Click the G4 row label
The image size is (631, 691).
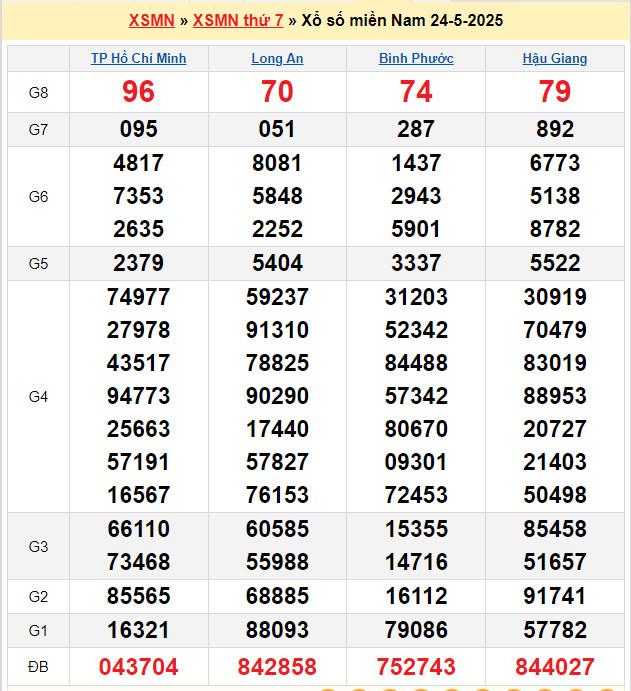pyautogui.click(x=38, y=397)
